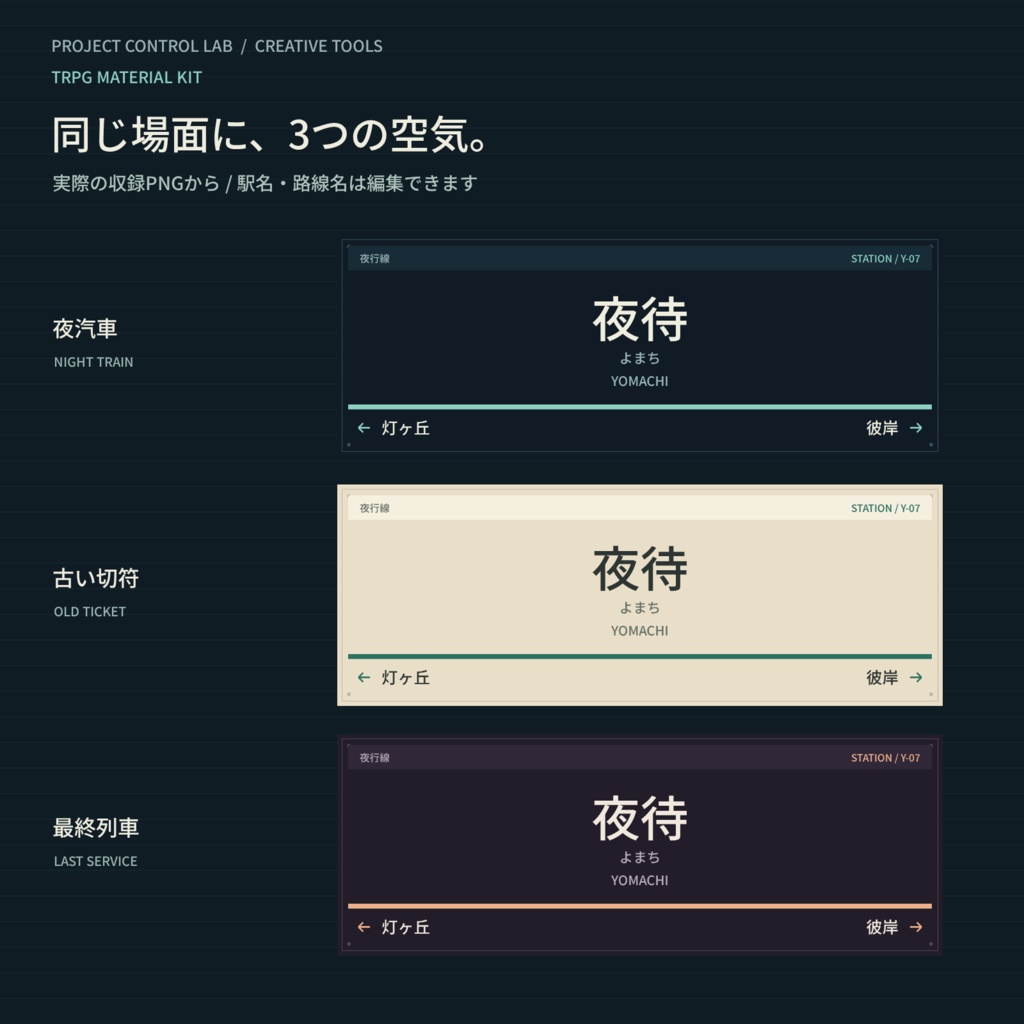The height and width of the screenshot is (1024, 1024).
Task: Open PROJECT CONTROL LAB breadcrumb
Action: [x=142, y=46]
